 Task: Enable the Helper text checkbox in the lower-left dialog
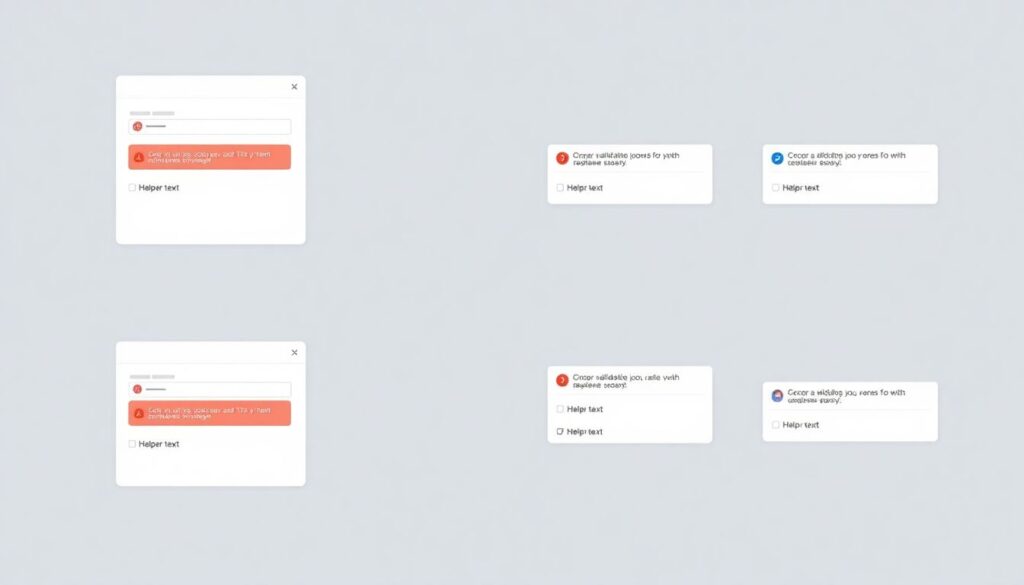click(x=132, y=444)
